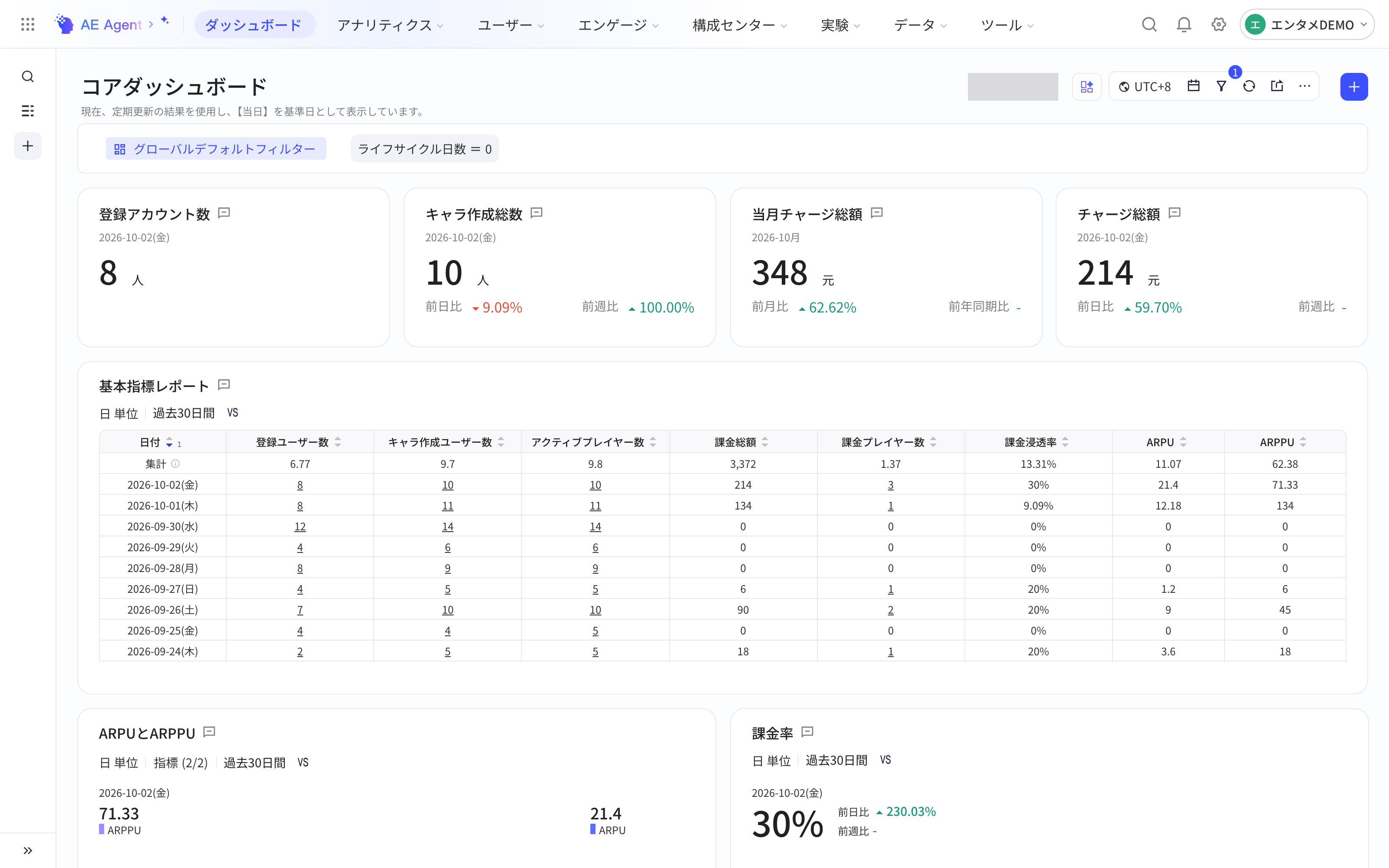Open the apps grid launcher icon
This screenshot has width=1389, height=868.
coord(27,24)
